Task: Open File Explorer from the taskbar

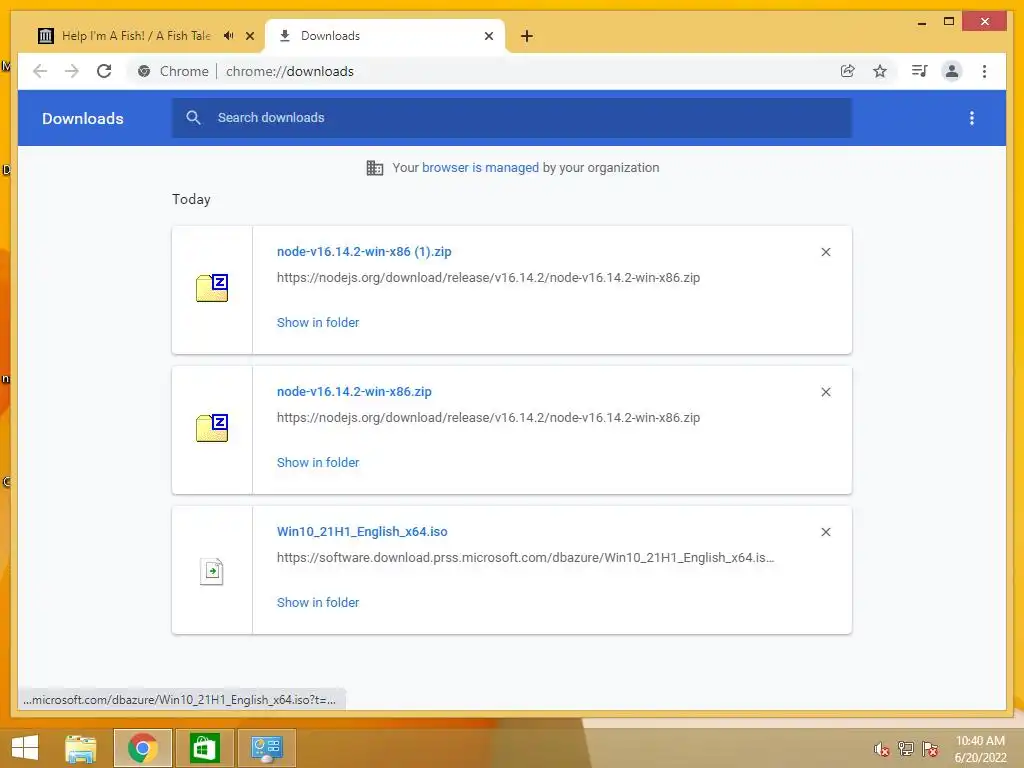Action: coord(81,748)
